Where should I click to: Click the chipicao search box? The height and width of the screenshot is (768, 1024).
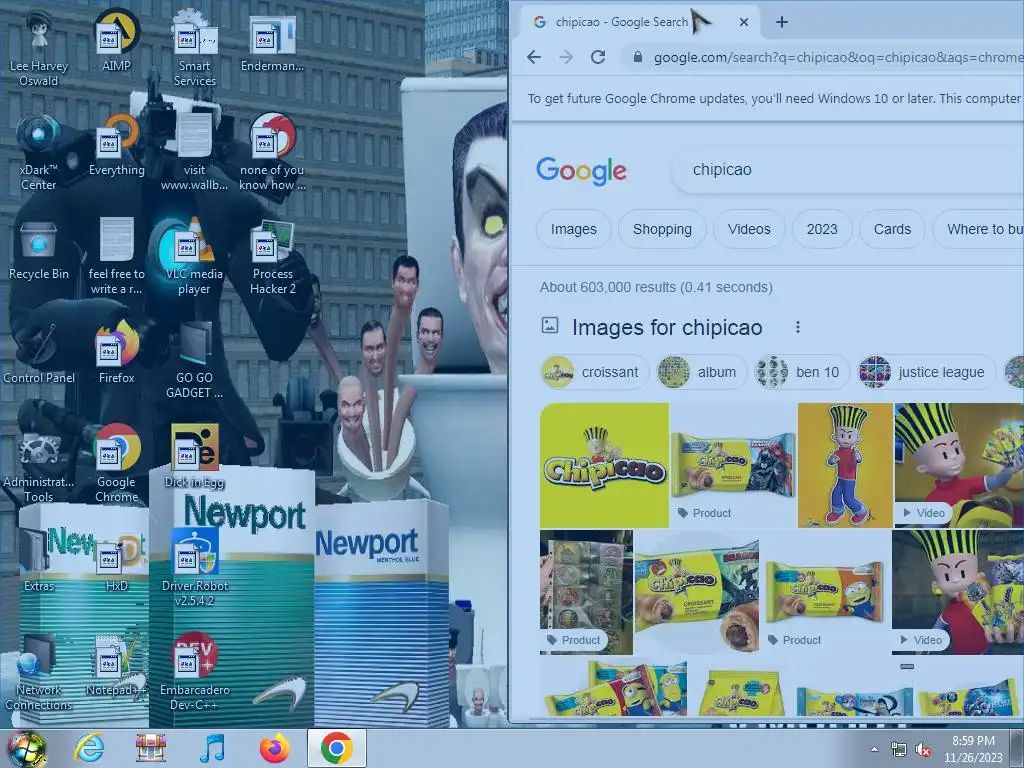point(848,170)
